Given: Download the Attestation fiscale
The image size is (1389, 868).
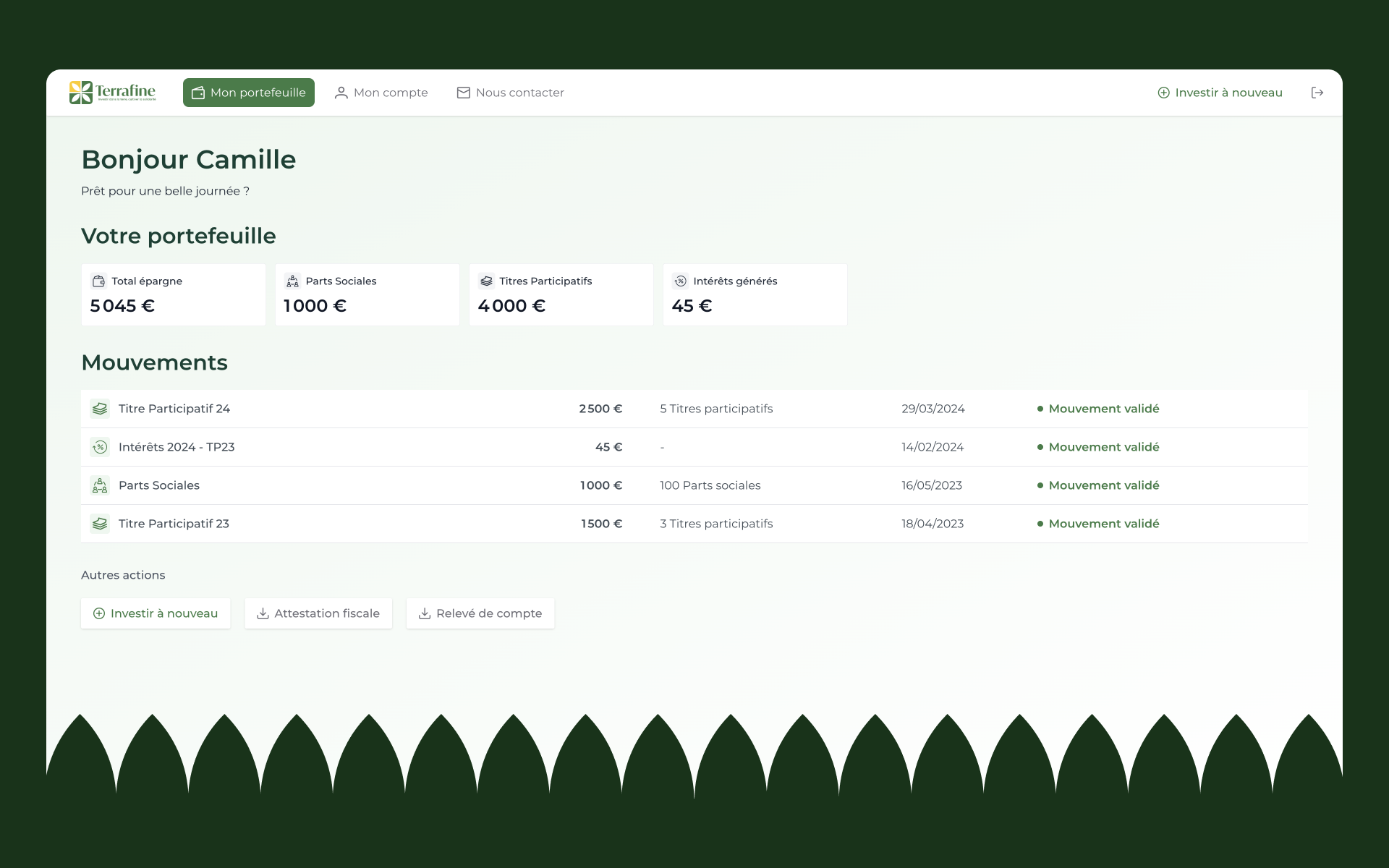Looking at the screenshot, I should (x=318, y=613).
